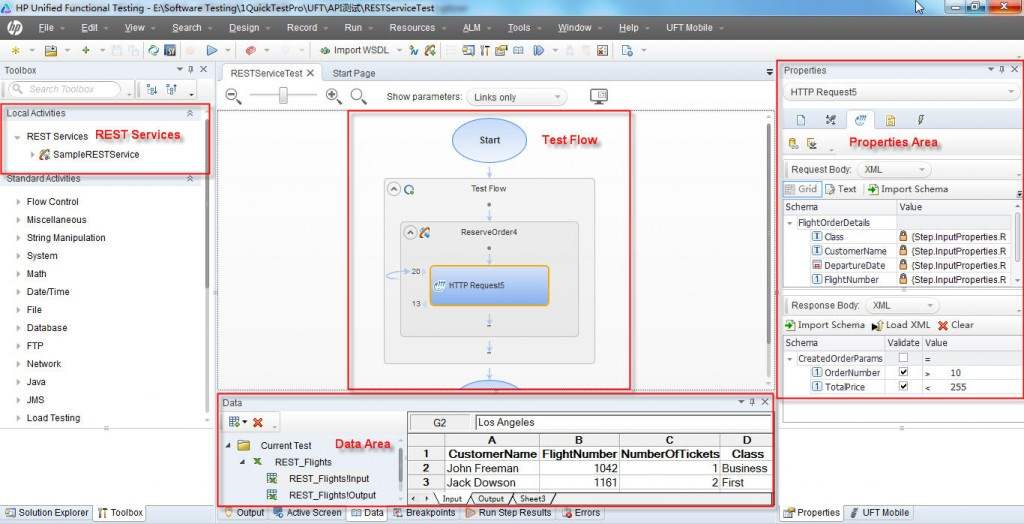Image resolution: width=1024 pixels, height=524 pixels.
Task: Toggle the CreatedOrderParams validate checkbox
Action: (x=904, y=358)
